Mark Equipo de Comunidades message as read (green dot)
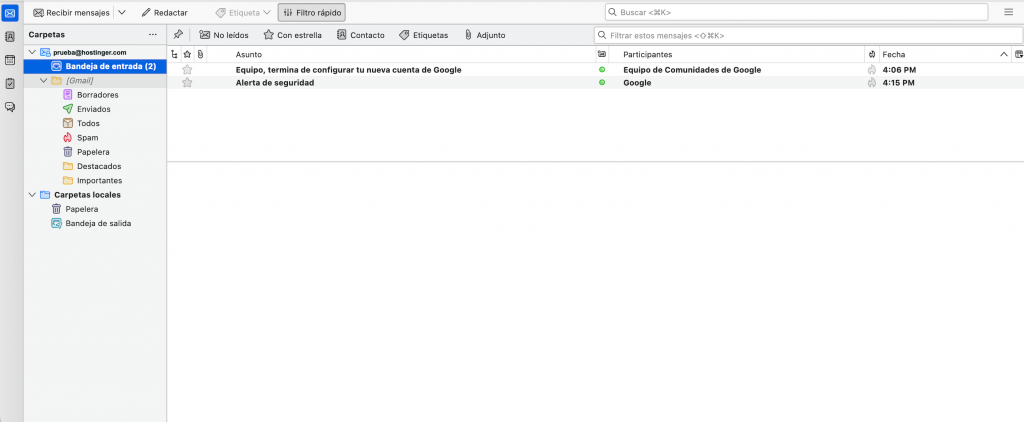This screenshot has width=1024, height=422. tap(601, 69)
